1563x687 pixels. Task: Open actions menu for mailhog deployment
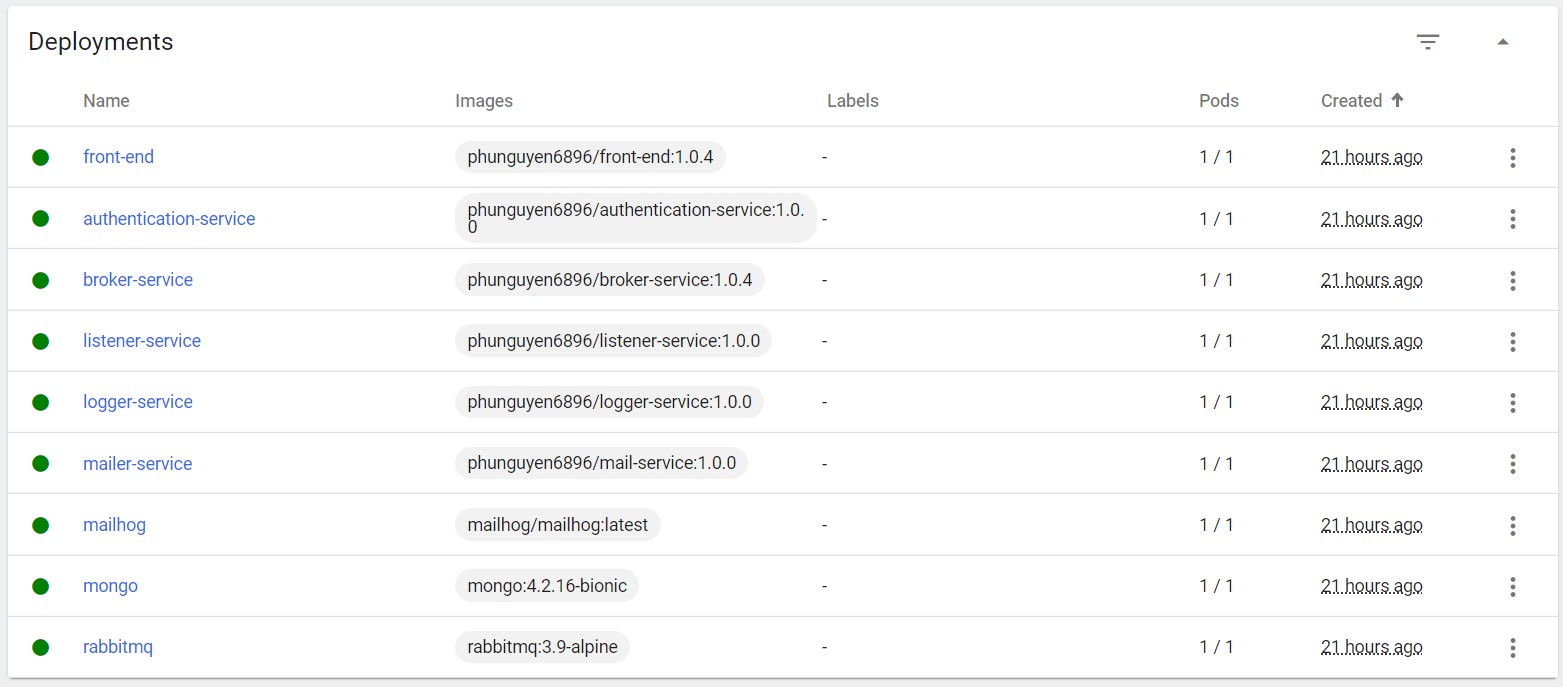[x=1512, y=525]
